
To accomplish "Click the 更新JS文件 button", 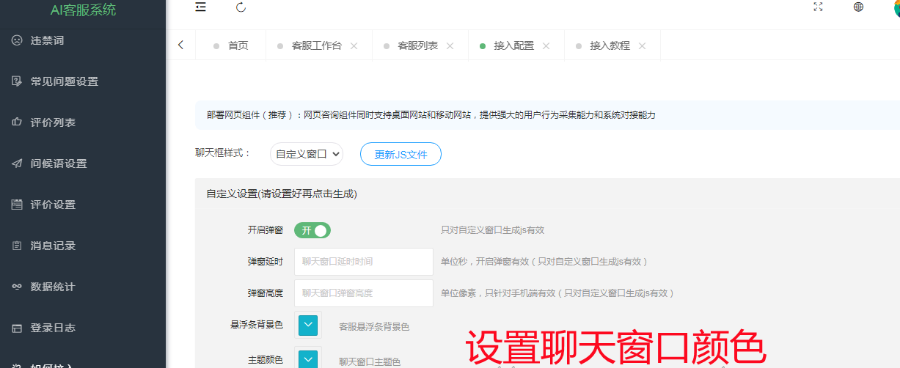I will pyautogui.click(x=401, y=154).
